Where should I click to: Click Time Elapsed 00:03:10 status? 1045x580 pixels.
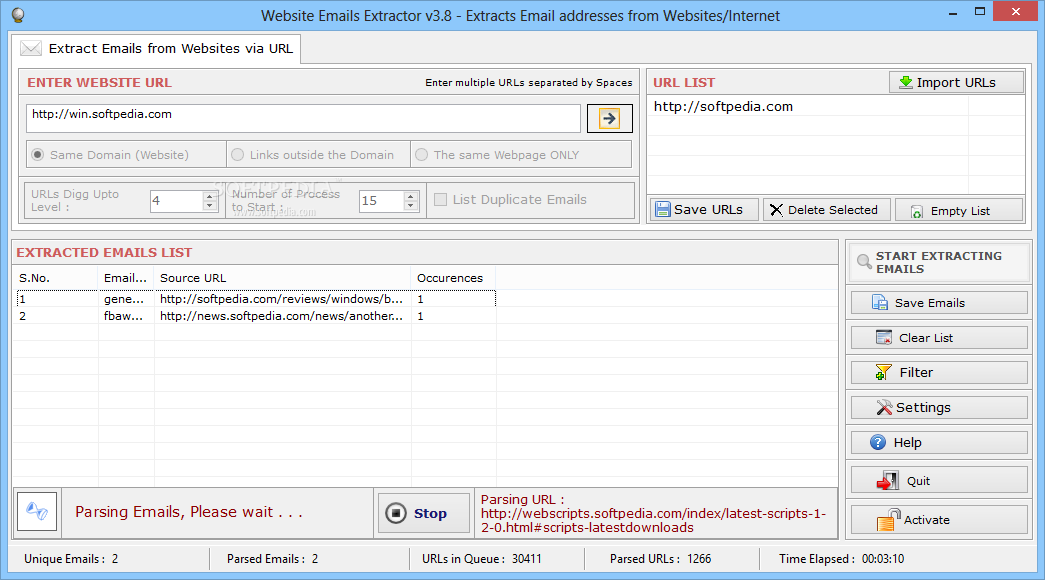[842, 559]
